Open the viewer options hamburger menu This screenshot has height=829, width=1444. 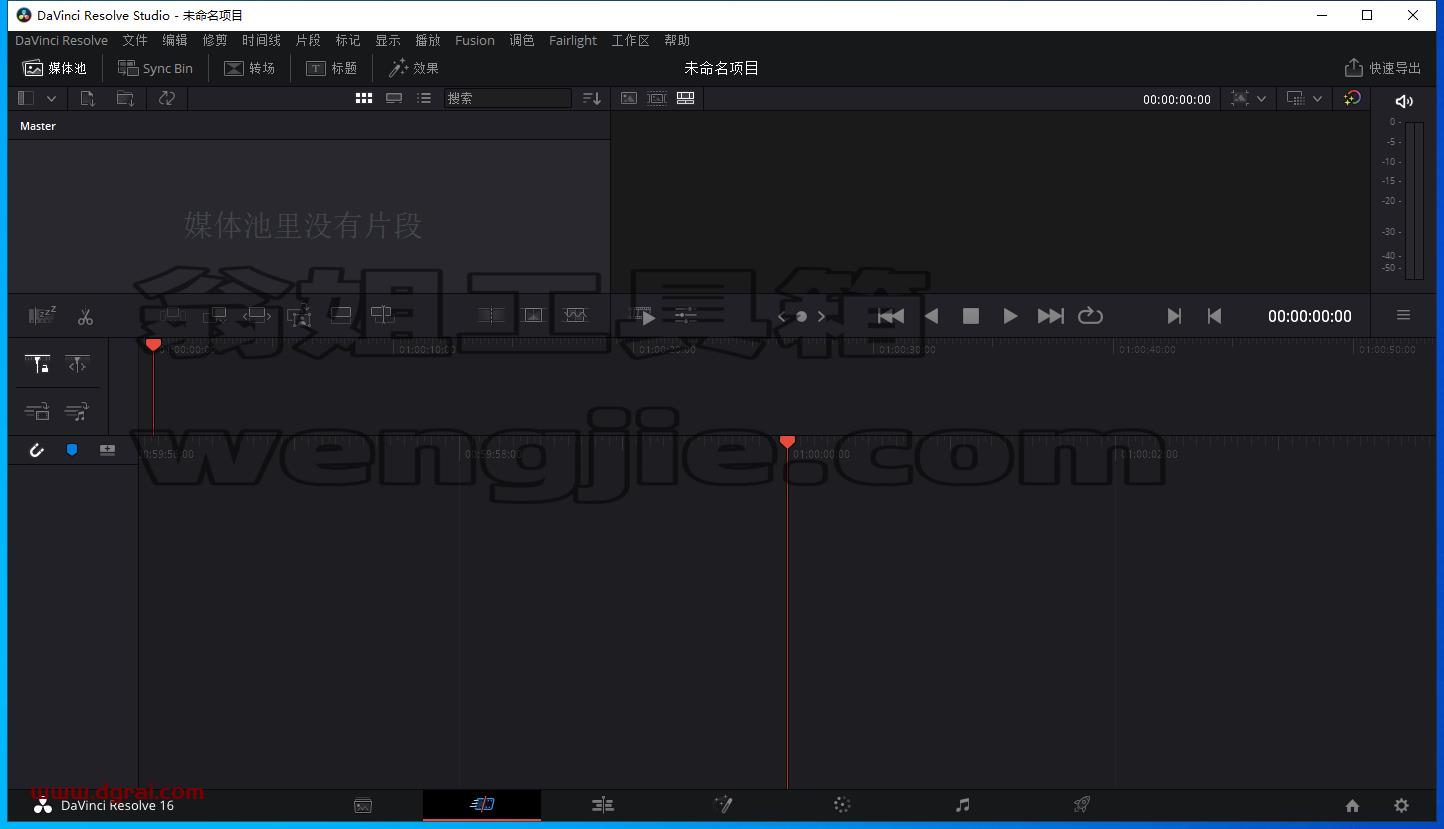pyautogui.click(x=1403, y=315)
